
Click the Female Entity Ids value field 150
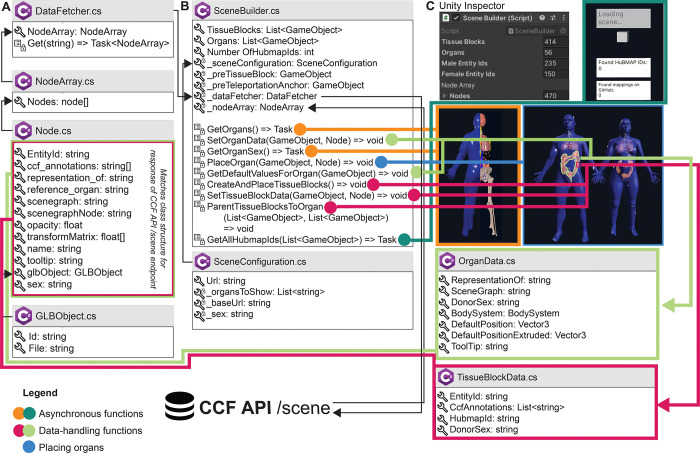(x=555, y=74)
